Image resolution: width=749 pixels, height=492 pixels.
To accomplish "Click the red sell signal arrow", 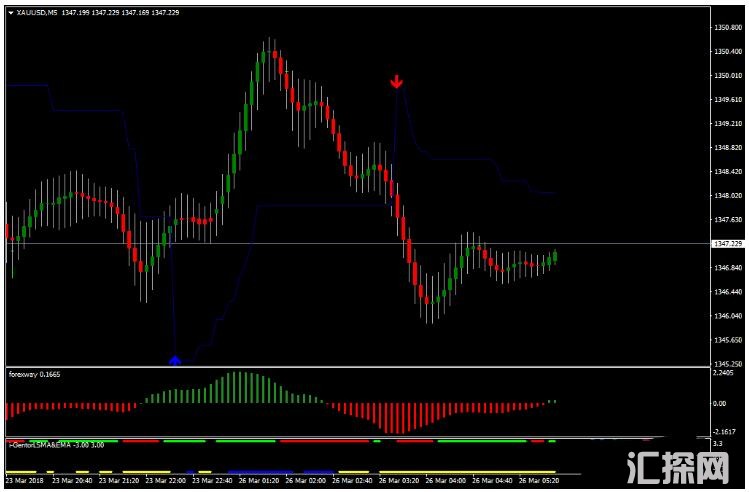I will (396, 82).
